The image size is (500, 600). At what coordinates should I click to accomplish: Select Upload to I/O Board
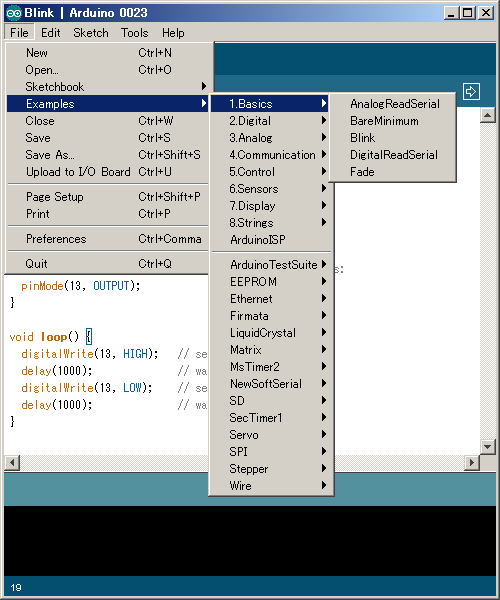pos(107,172)
